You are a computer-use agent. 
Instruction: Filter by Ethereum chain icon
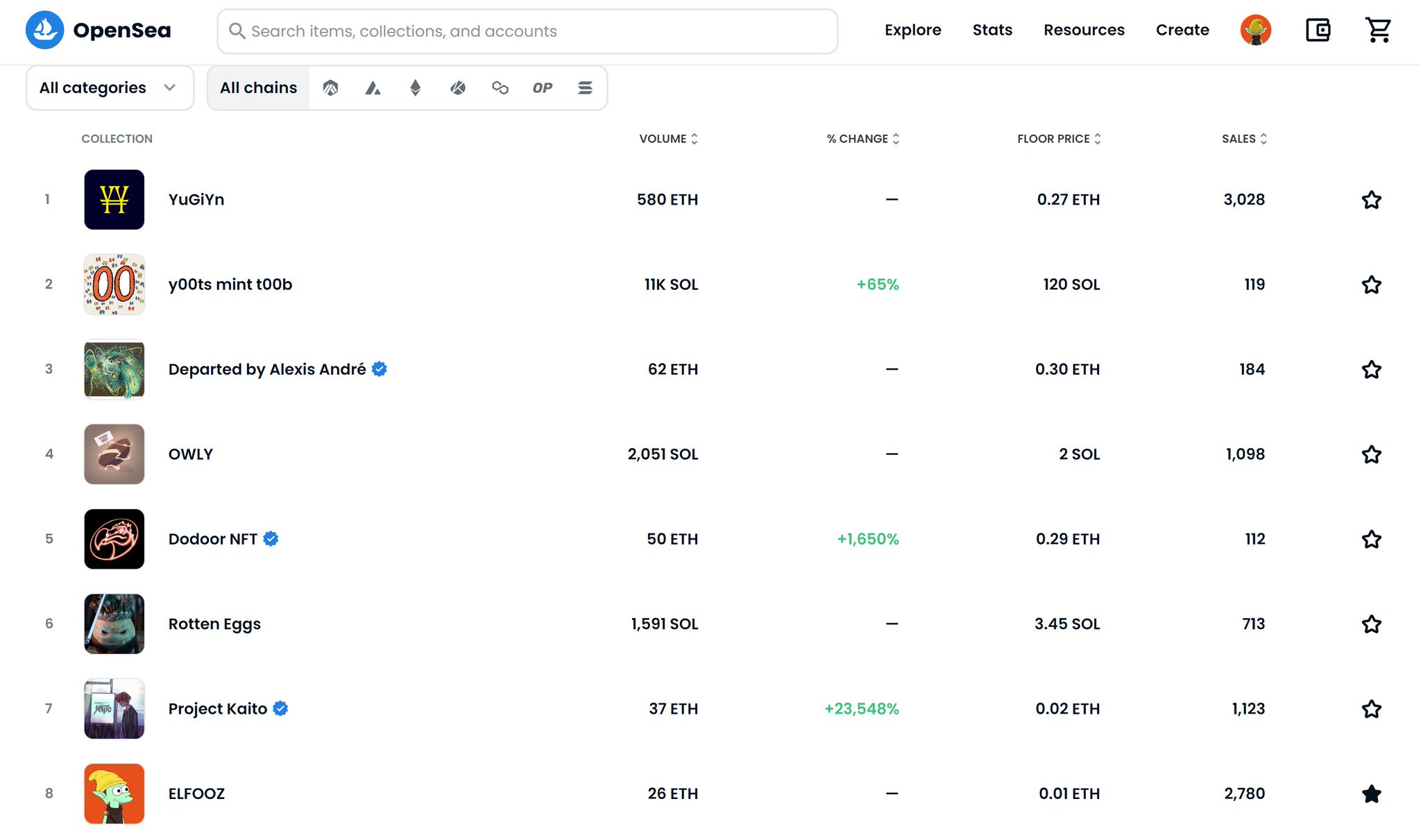(416, 88)
